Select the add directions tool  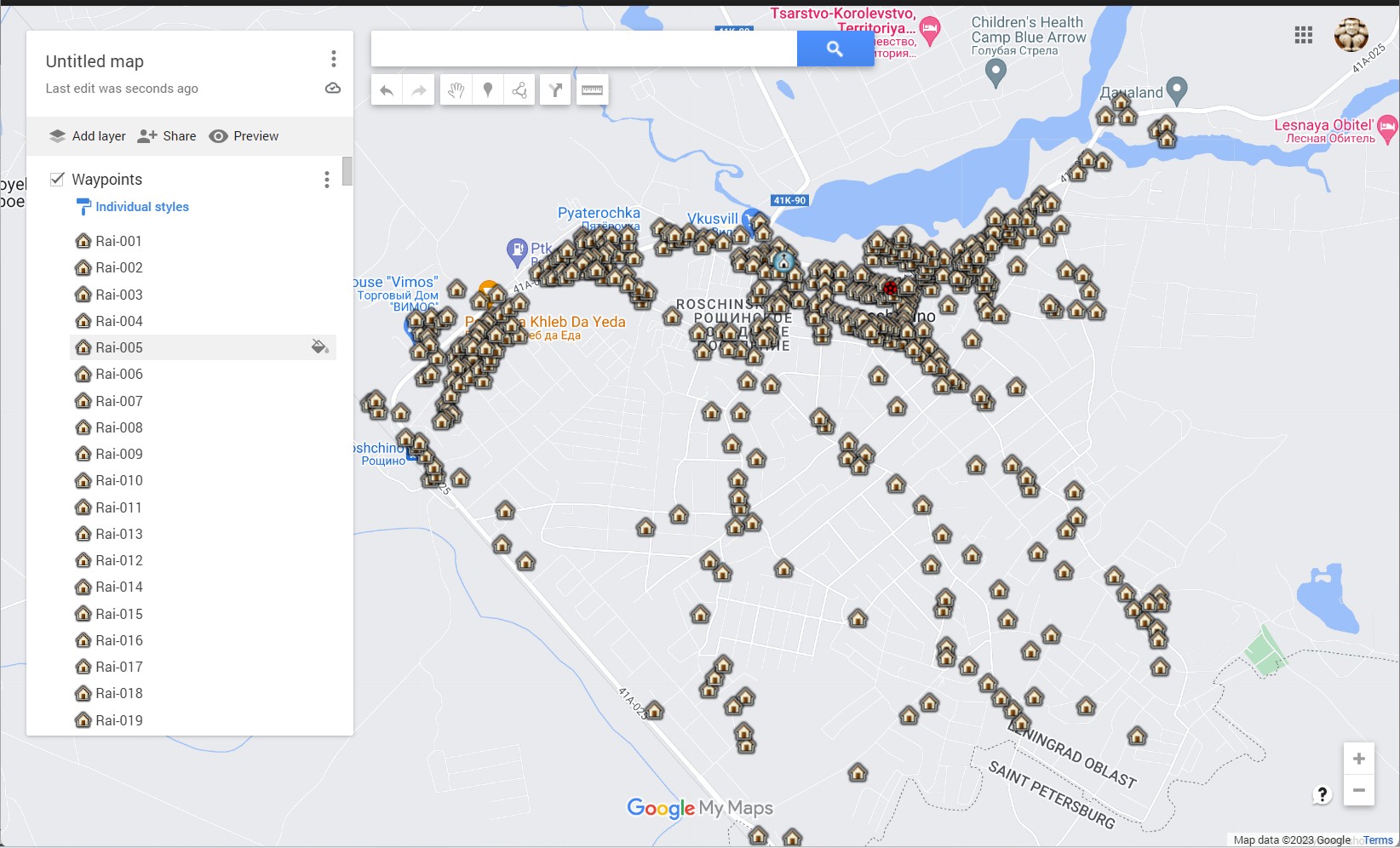(x=555, y=90)
